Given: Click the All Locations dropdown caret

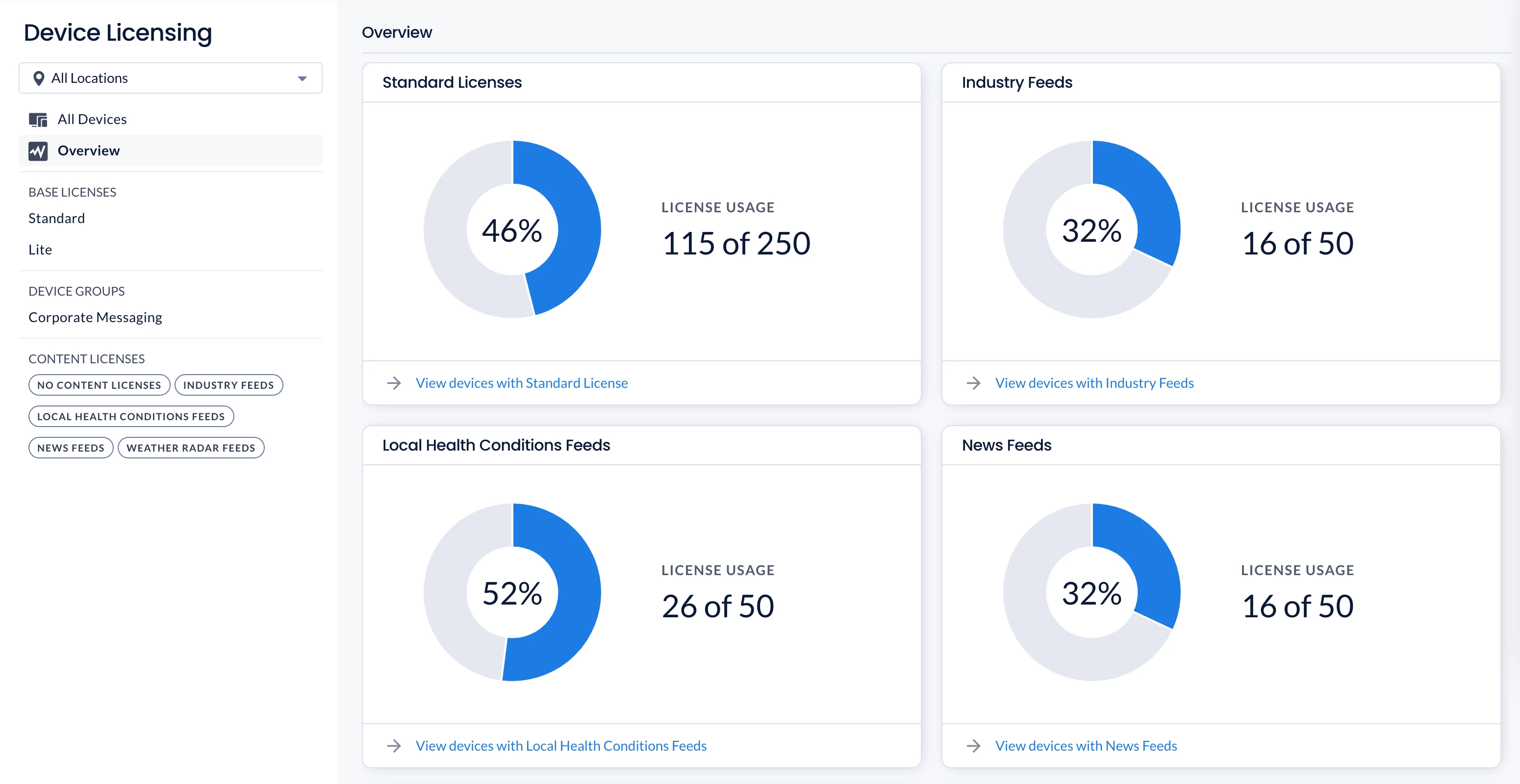Looking at the screenshot, I should [x=302, y=78].
